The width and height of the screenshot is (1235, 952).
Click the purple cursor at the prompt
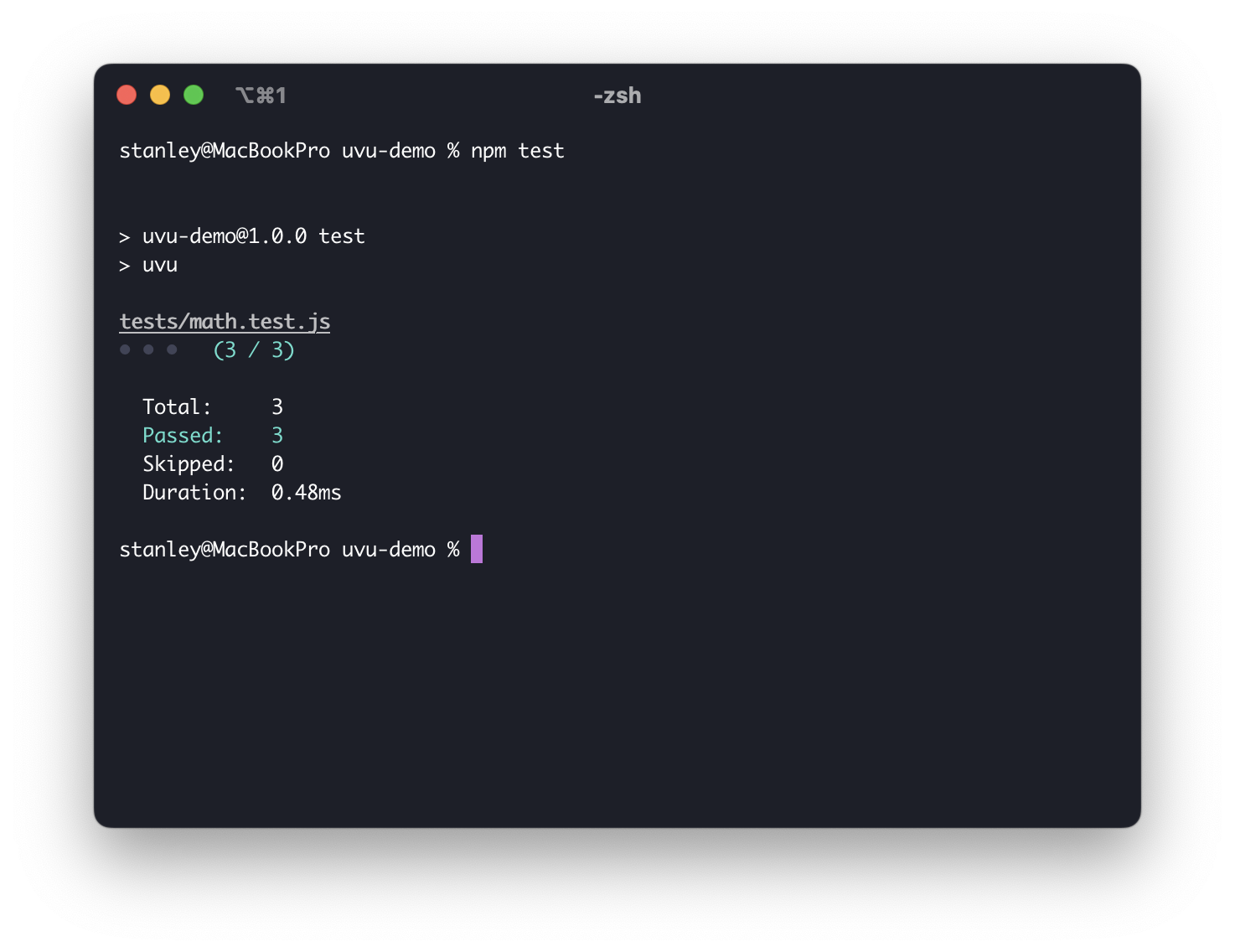(x=477, y=549)
